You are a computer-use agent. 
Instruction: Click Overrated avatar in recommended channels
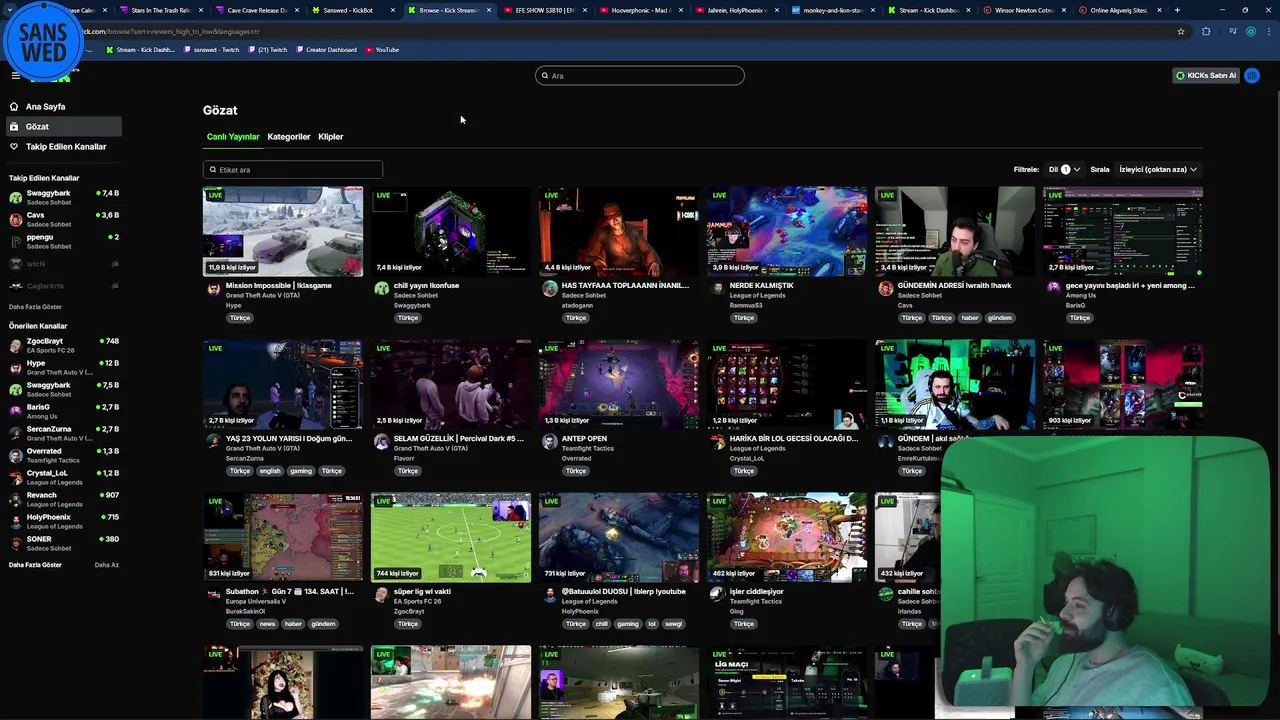point(15,455)
